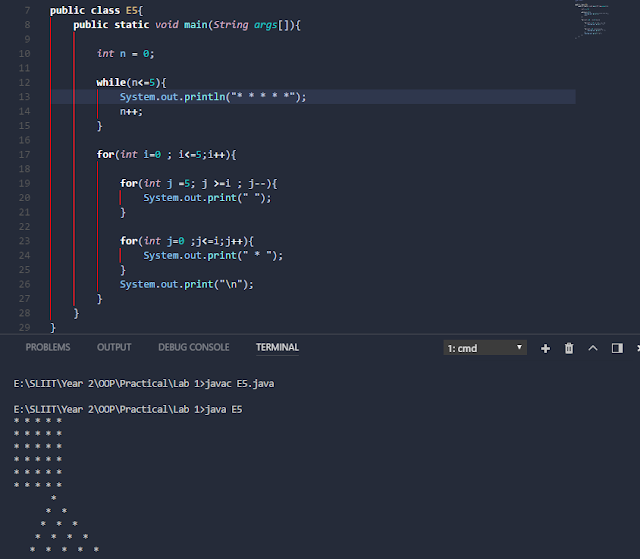Image resolution: width=640 pixels, height=559 pixels.
Task: Click the 'for(int j=0 ;j<=i;j++){' line
Action: (187, 241)
